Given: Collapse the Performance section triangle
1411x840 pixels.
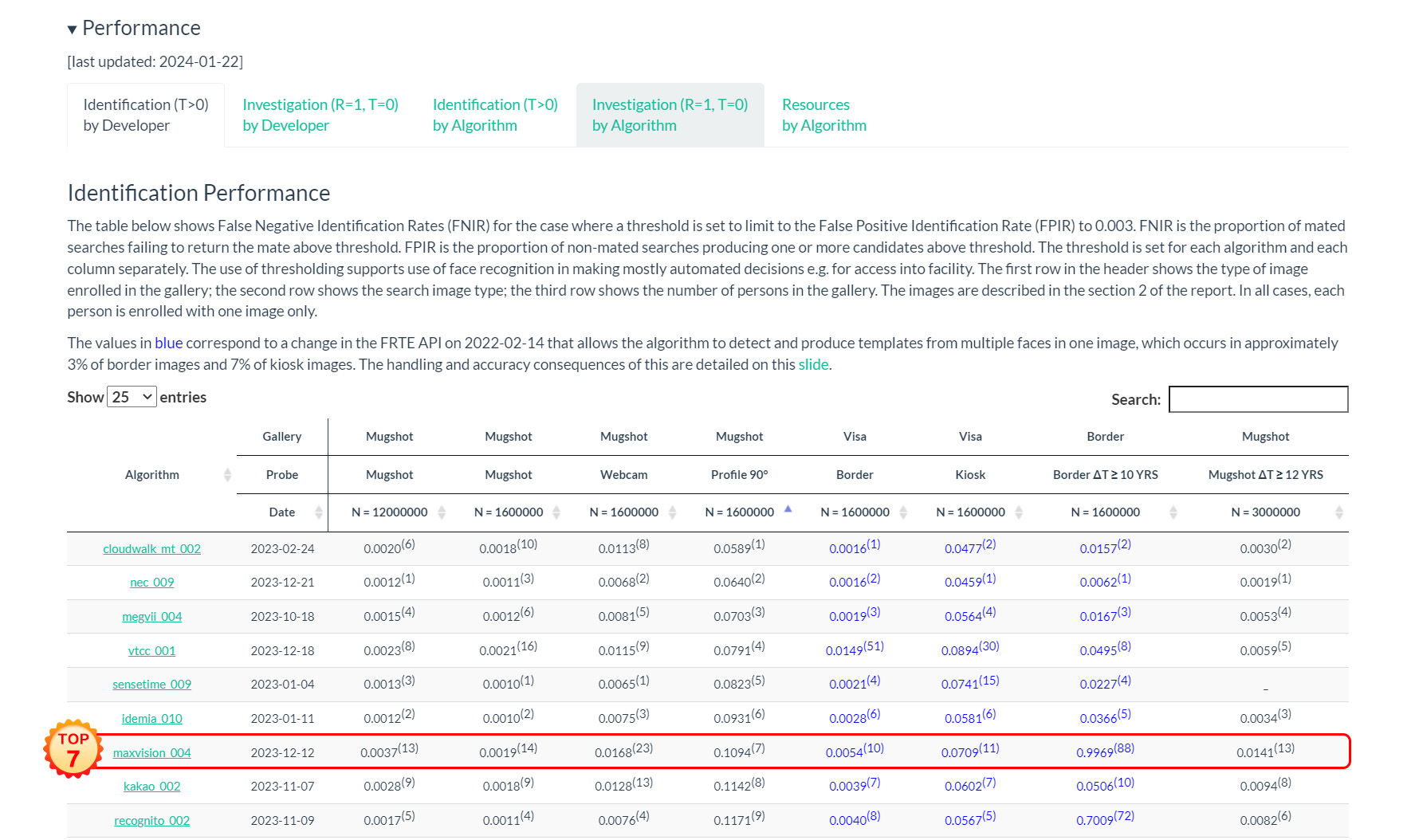Looking at the screenshot, I should [73, 29].
